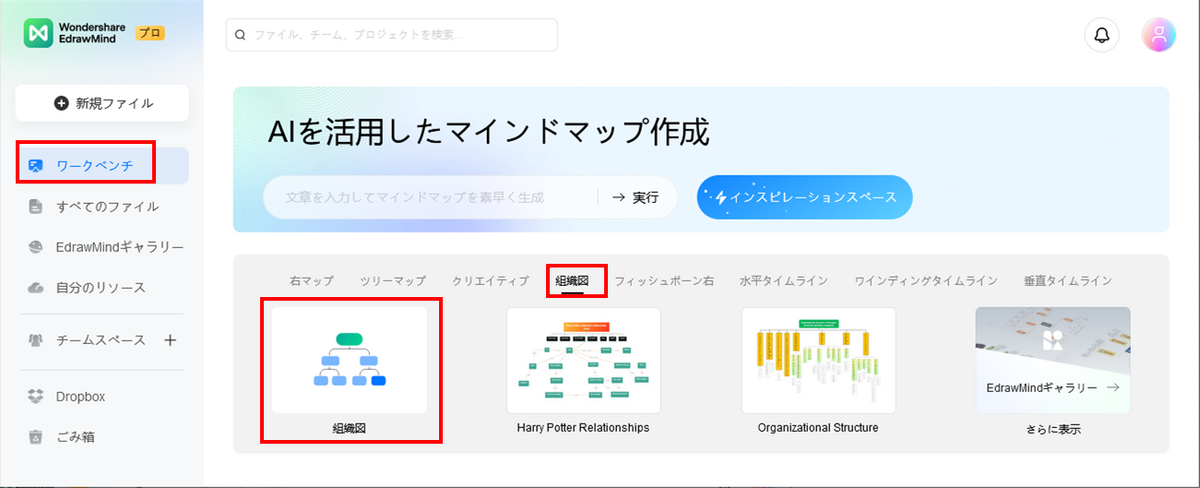Switch to the 組織図 tab

pos(572,281)
